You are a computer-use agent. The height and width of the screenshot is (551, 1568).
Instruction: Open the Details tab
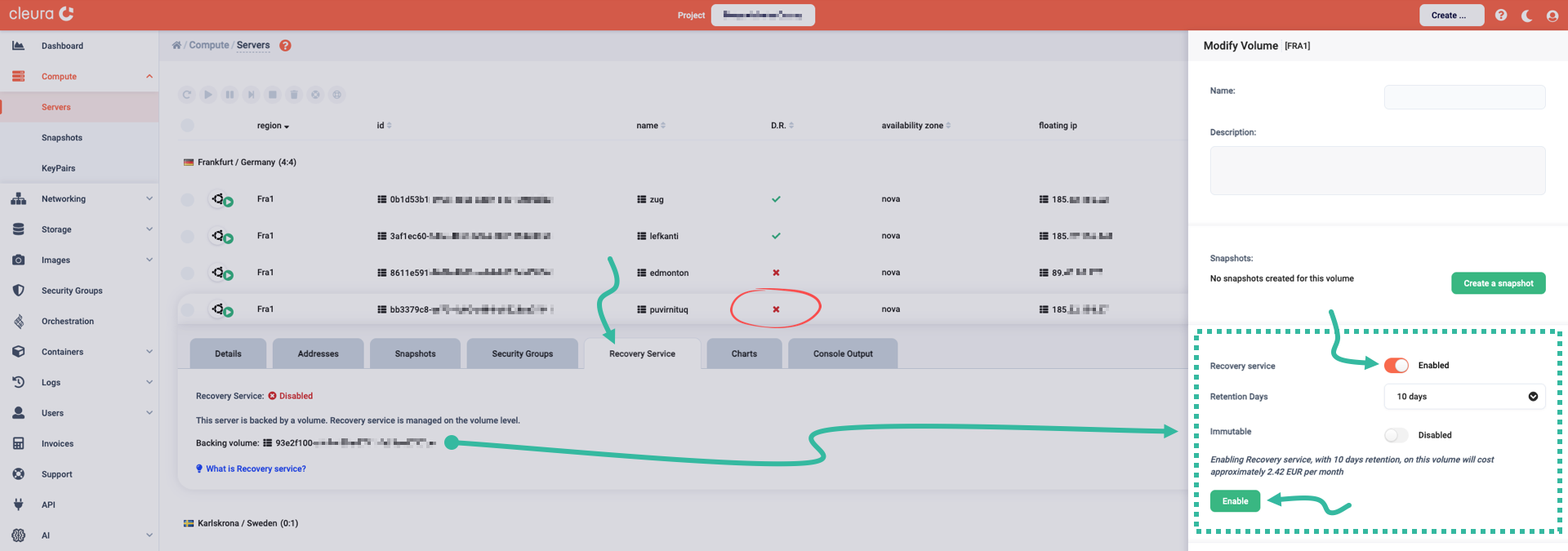[228, 353]
